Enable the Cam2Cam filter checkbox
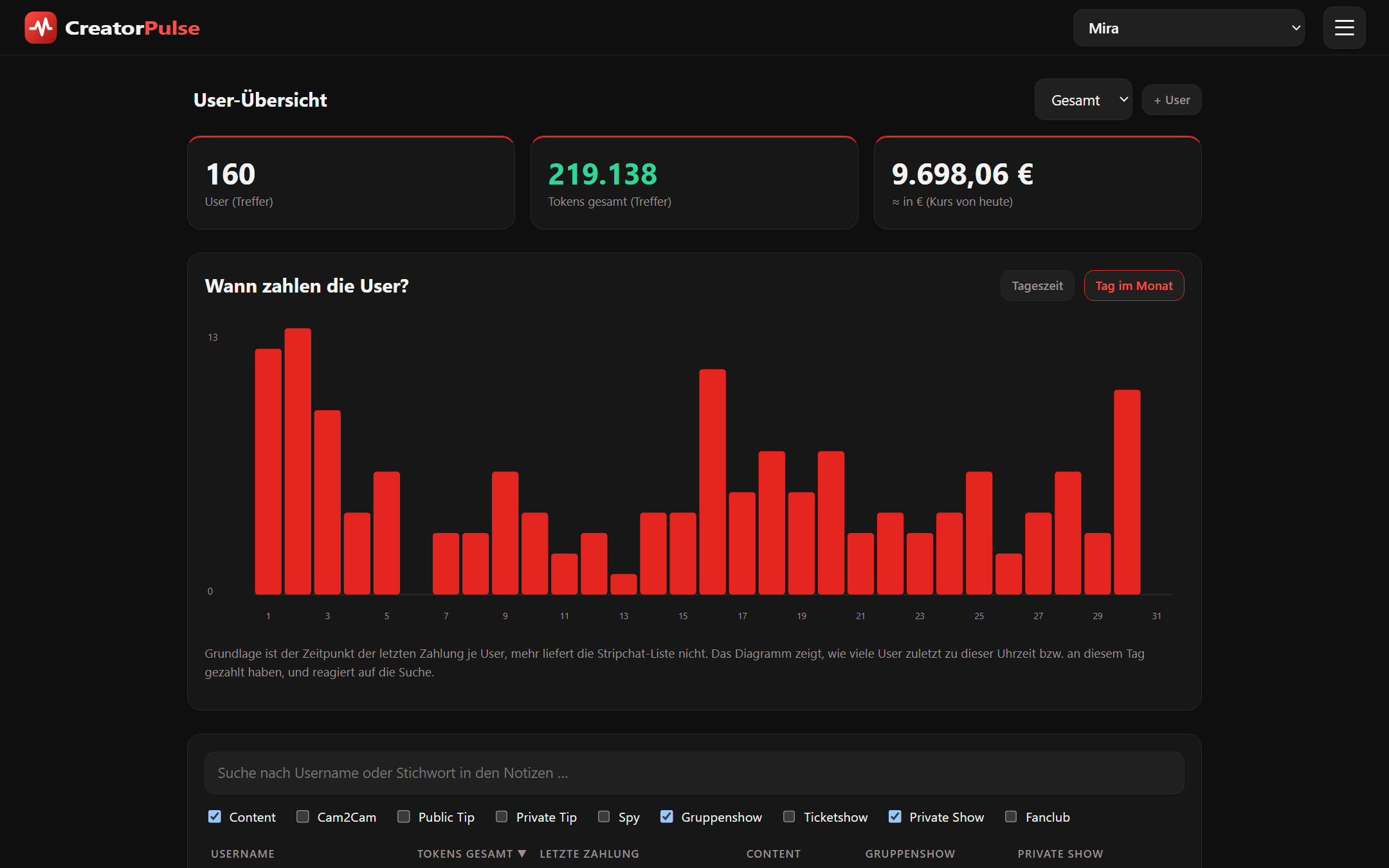This screenshot has width=1389, height=868. pyautogui.click(x=302, y=817)
